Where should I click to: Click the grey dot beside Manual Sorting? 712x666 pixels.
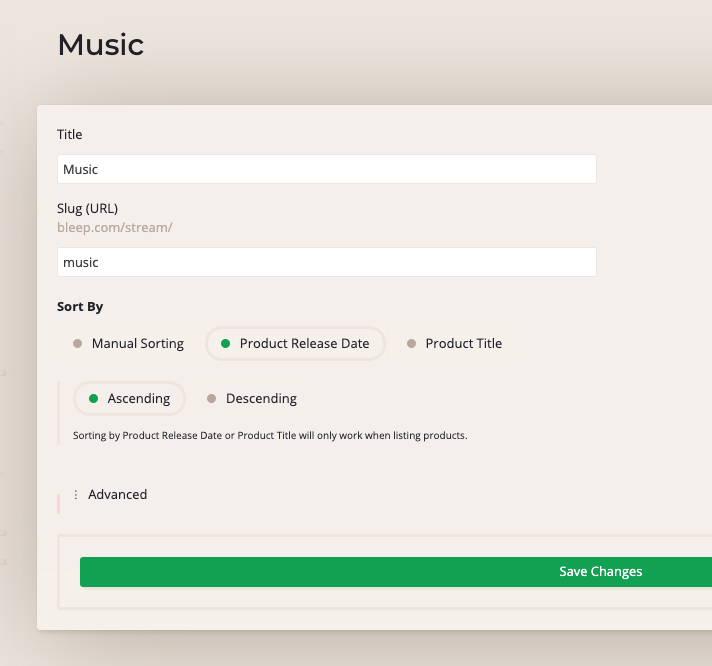click(77, 344)
